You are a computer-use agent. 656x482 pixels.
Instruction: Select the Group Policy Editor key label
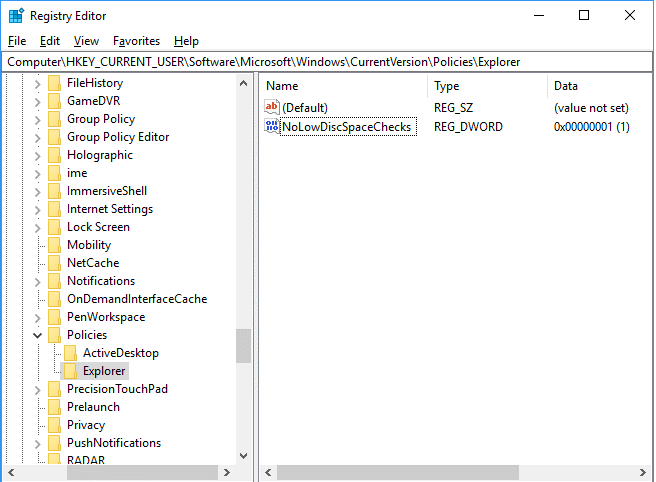[118, 137]
